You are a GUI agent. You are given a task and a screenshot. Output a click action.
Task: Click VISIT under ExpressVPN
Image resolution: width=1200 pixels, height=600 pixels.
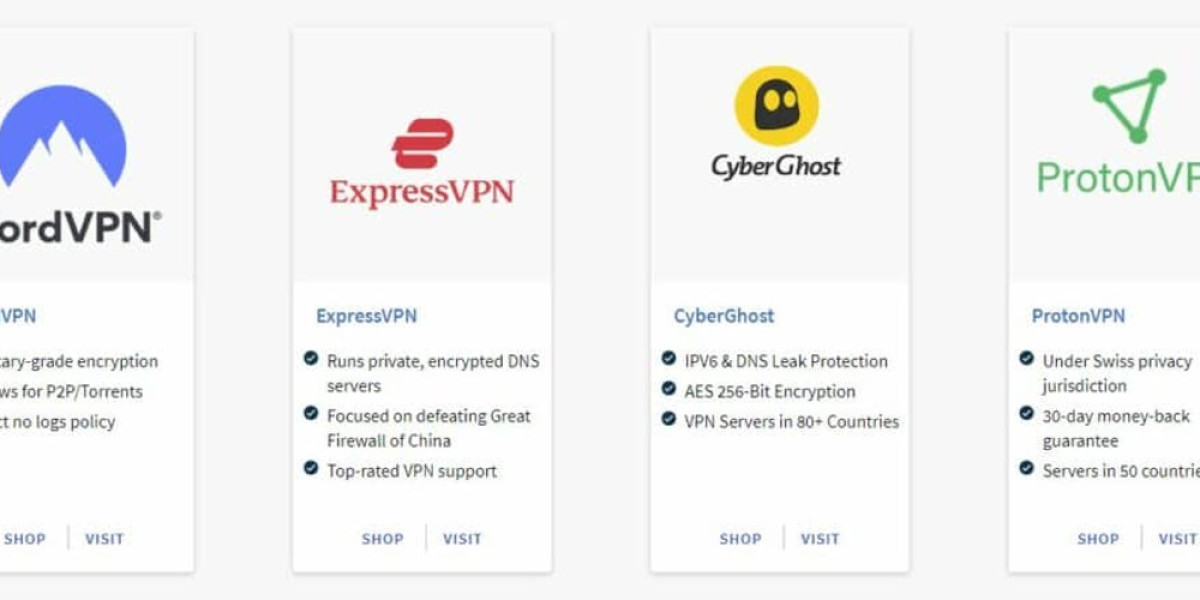(462, 538)
